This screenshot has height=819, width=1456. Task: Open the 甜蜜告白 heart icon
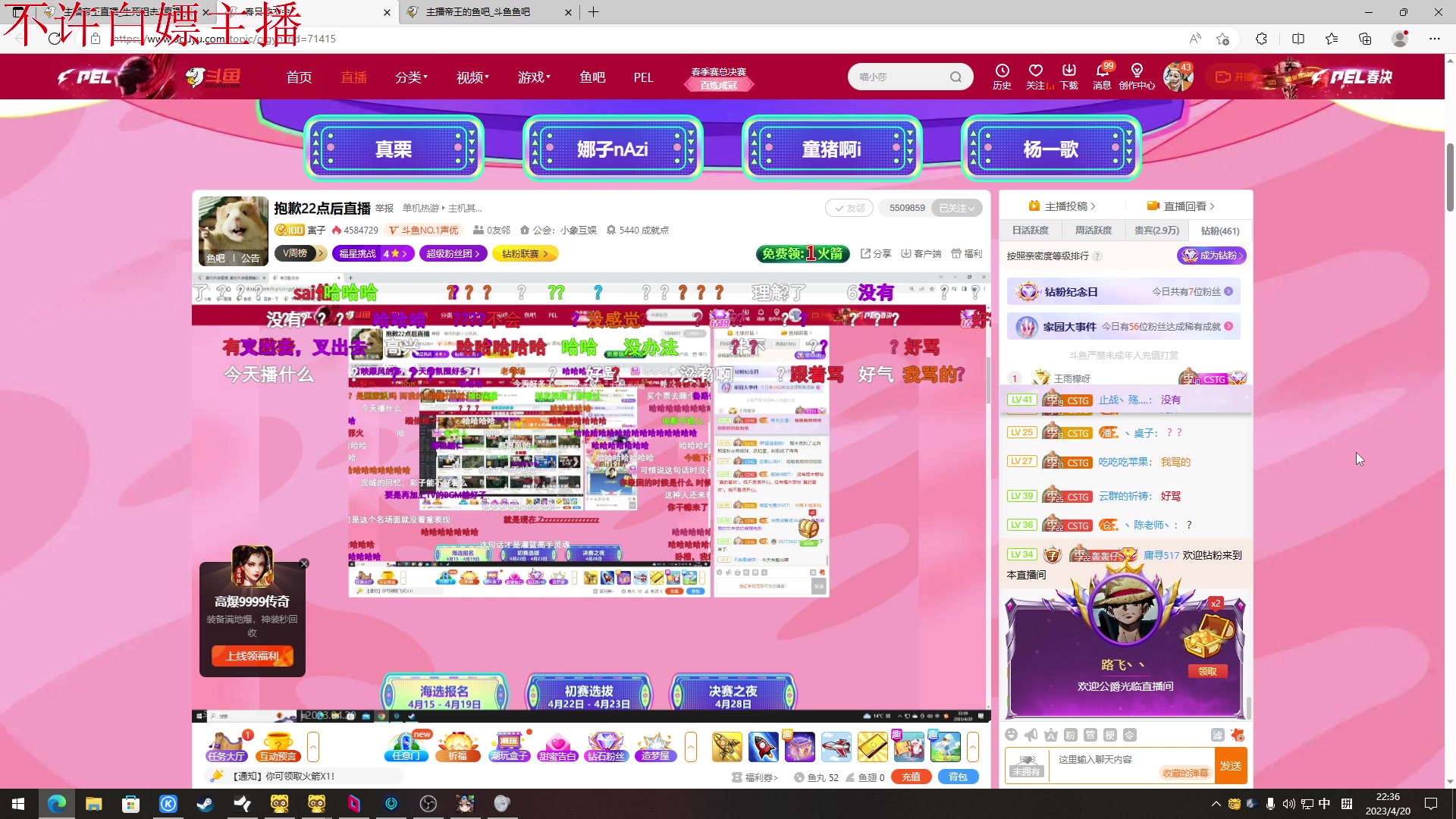[x=557, y=746]
